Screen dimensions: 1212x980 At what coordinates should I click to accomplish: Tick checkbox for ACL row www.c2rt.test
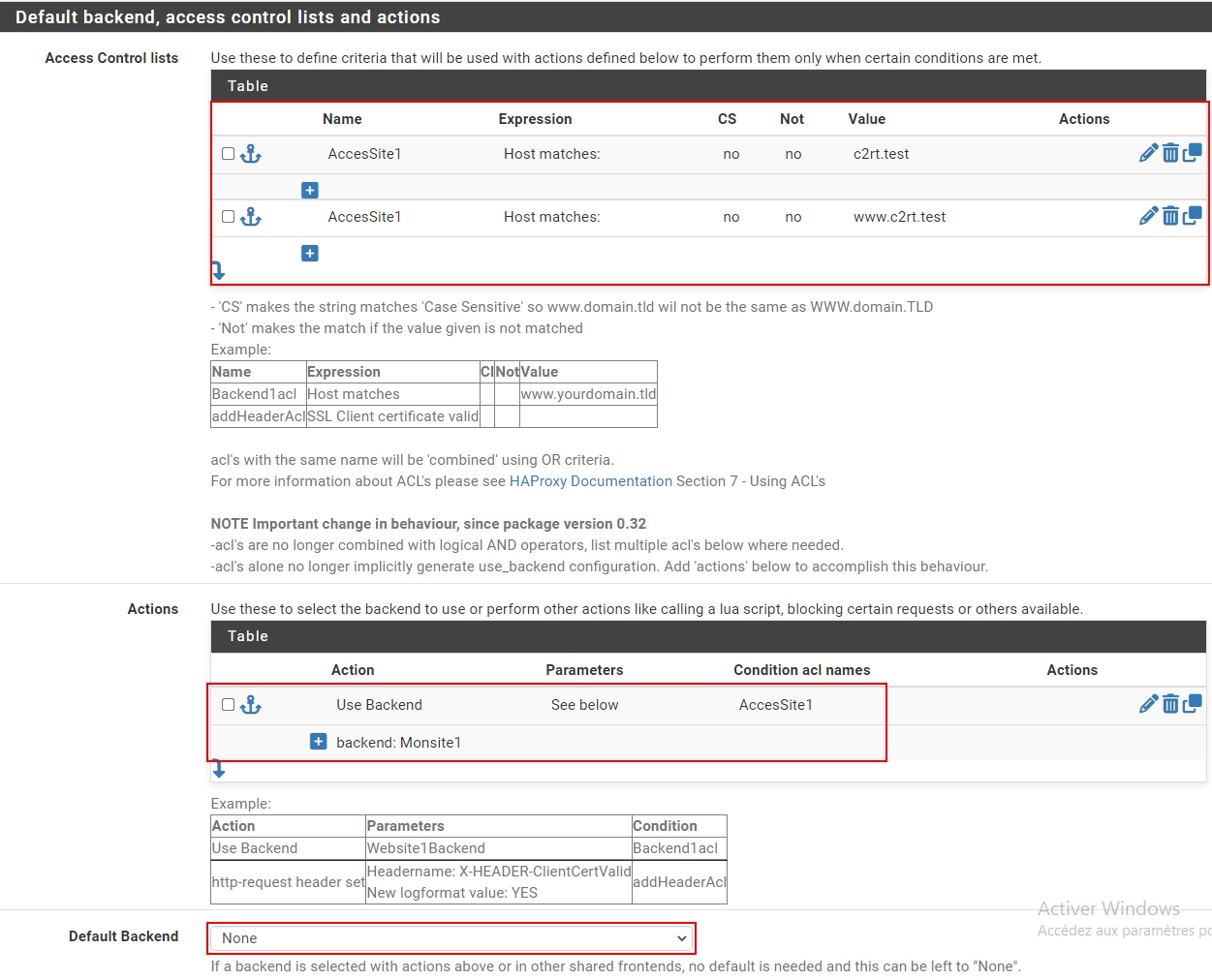(x=229, y=217)
